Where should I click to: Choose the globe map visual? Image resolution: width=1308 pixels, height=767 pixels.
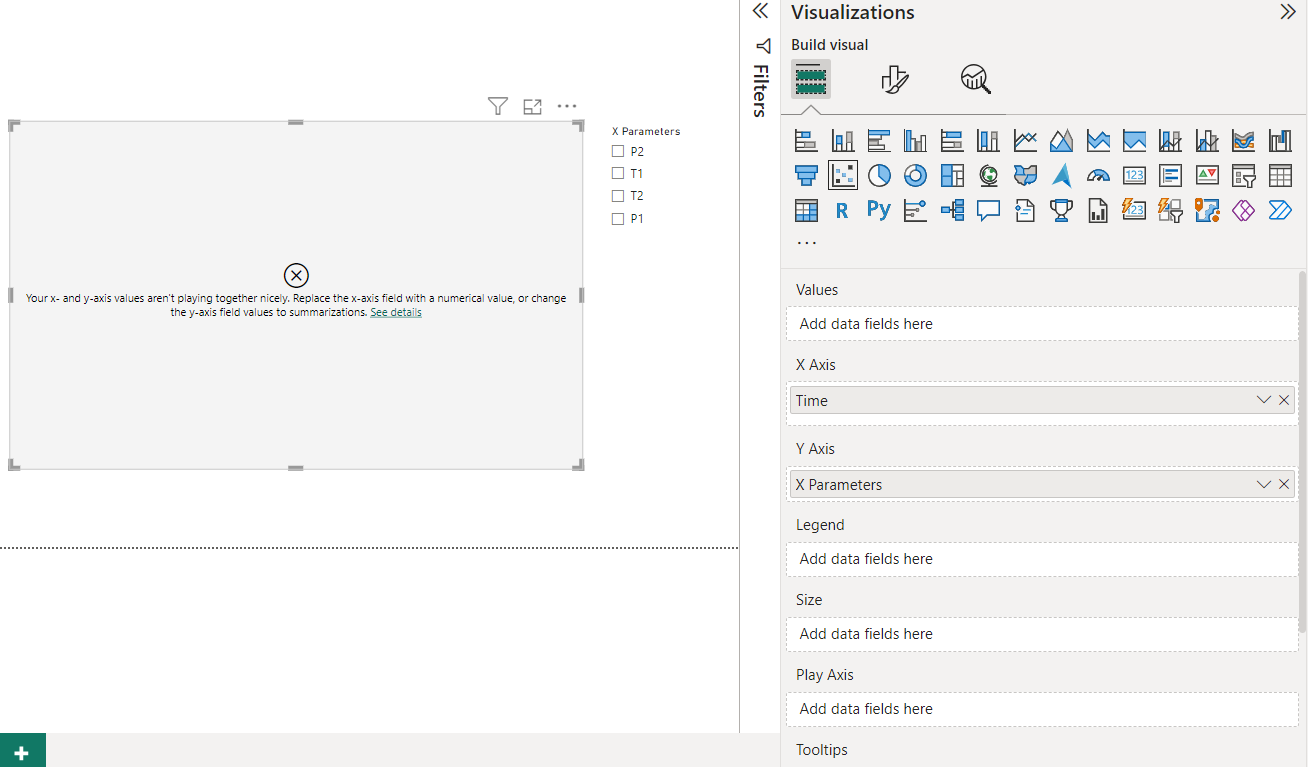pyautogui.click(x=989, y=175)
